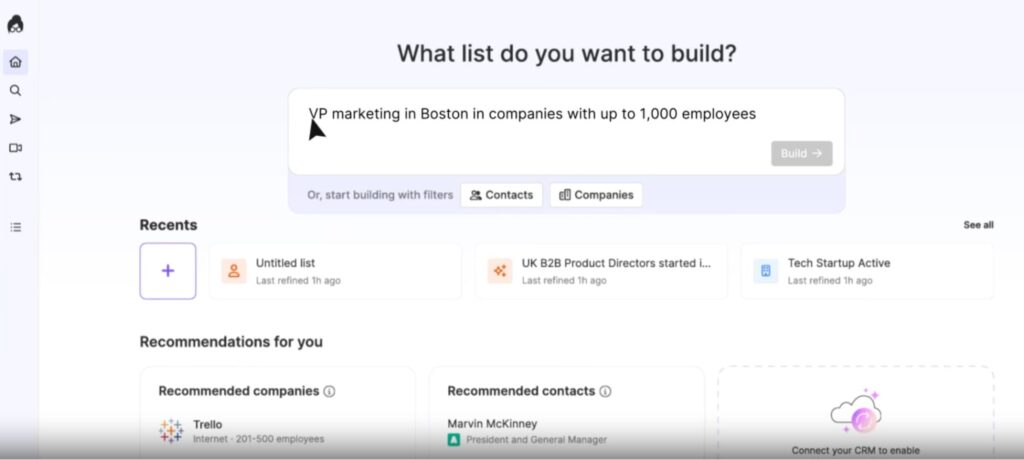Click the building icon of Tech Startup Active
Screen dimensions: 1024x460
765,271
